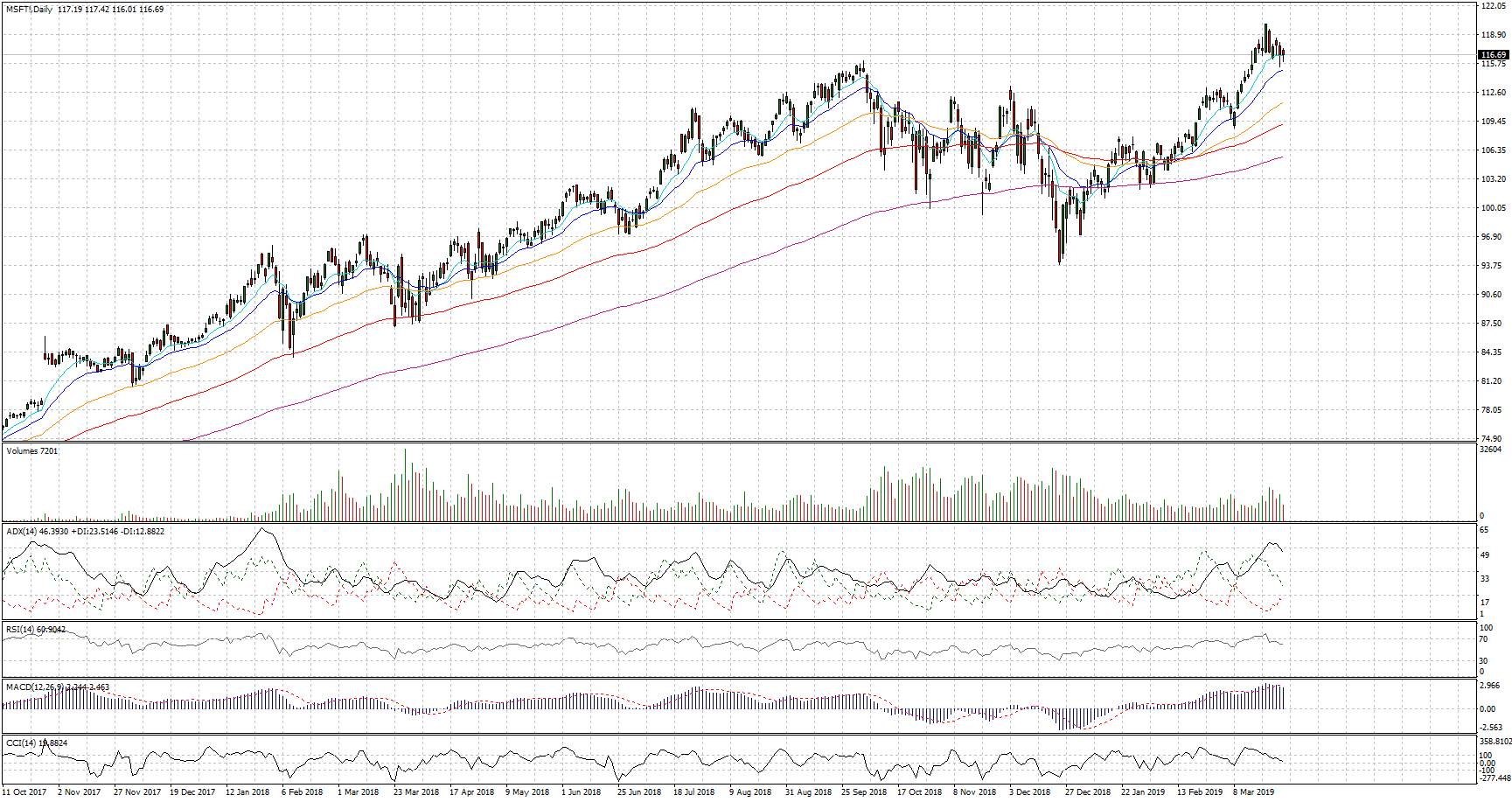Click the '1 Jun 2018' date label
Screen dimensions: 1512x802
582,792
